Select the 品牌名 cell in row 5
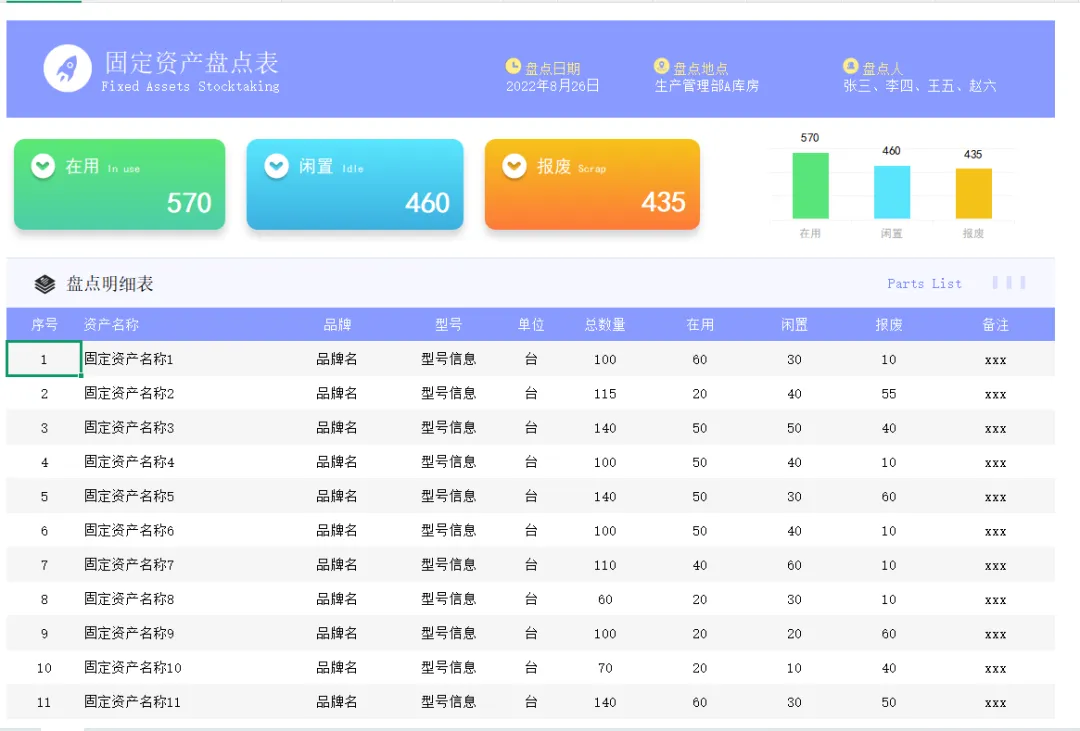 337,496
